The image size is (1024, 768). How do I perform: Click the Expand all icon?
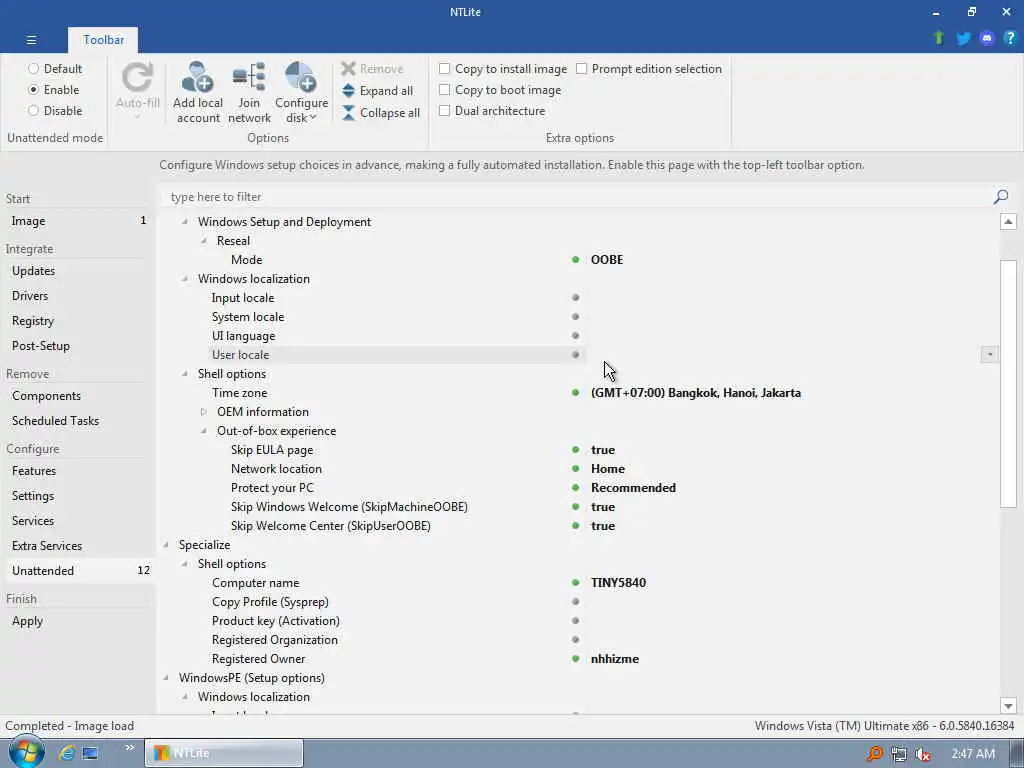[348, 91]
